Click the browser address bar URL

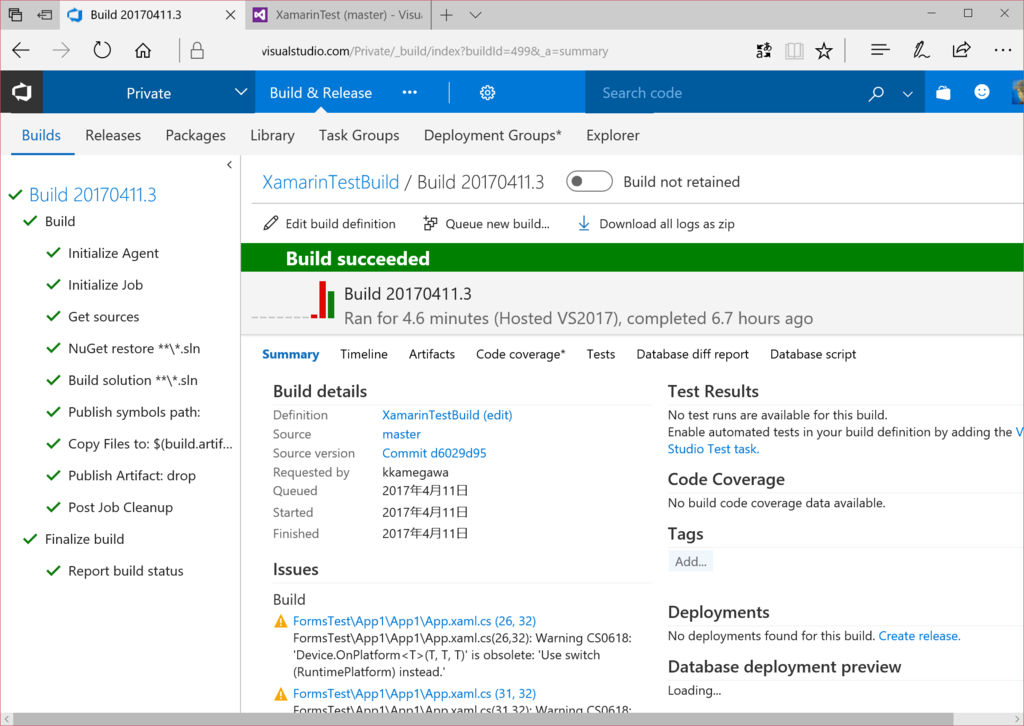435,51
